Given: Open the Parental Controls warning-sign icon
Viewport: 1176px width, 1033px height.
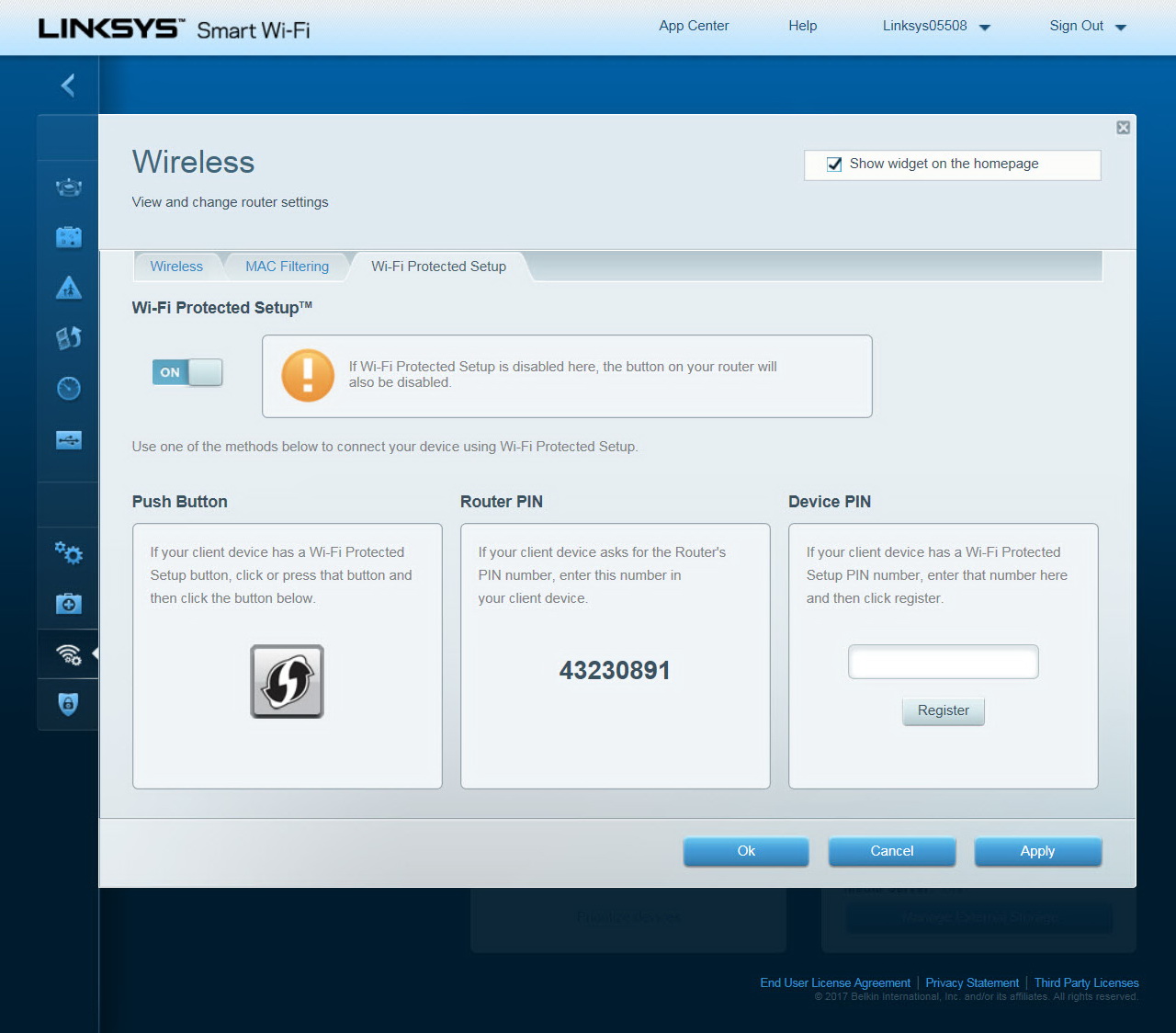Looking at the screenshot, I should pos(69,288).
